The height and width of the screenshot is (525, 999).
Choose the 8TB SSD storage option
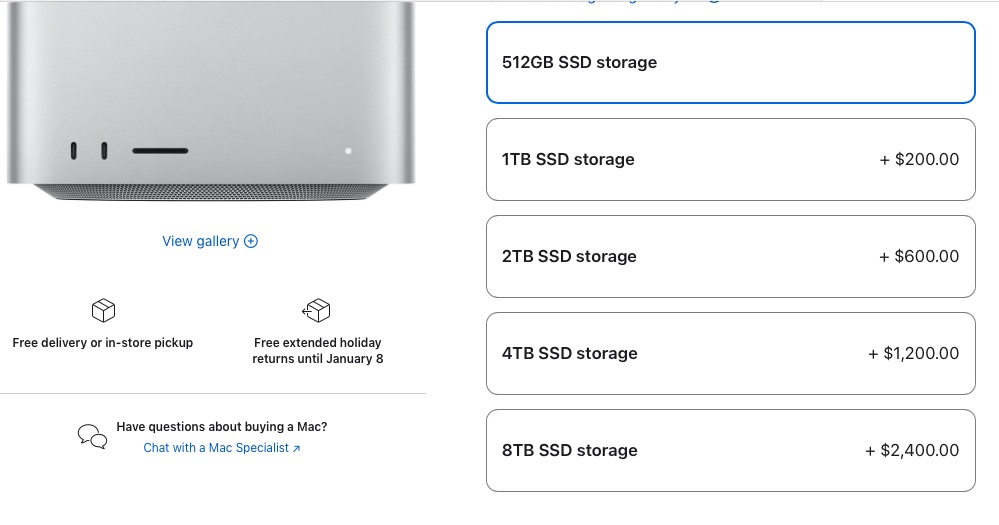point(731,450)
